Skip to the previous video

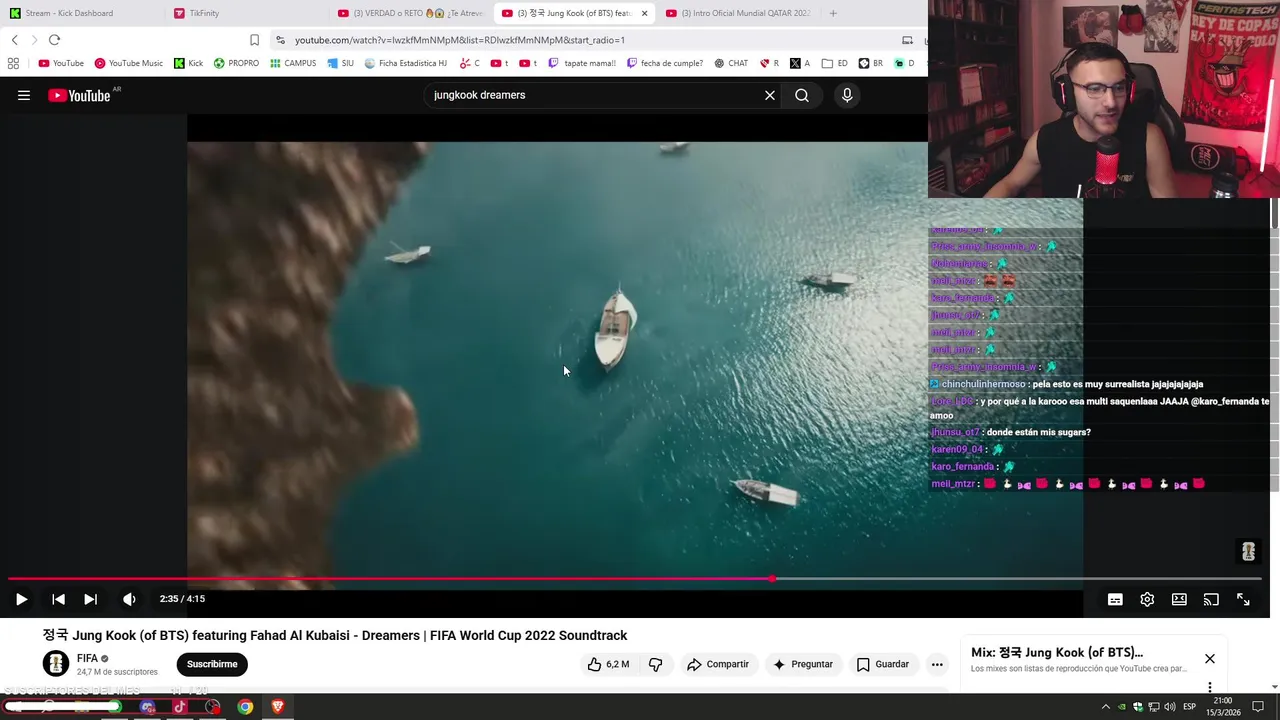click(58, 599)
